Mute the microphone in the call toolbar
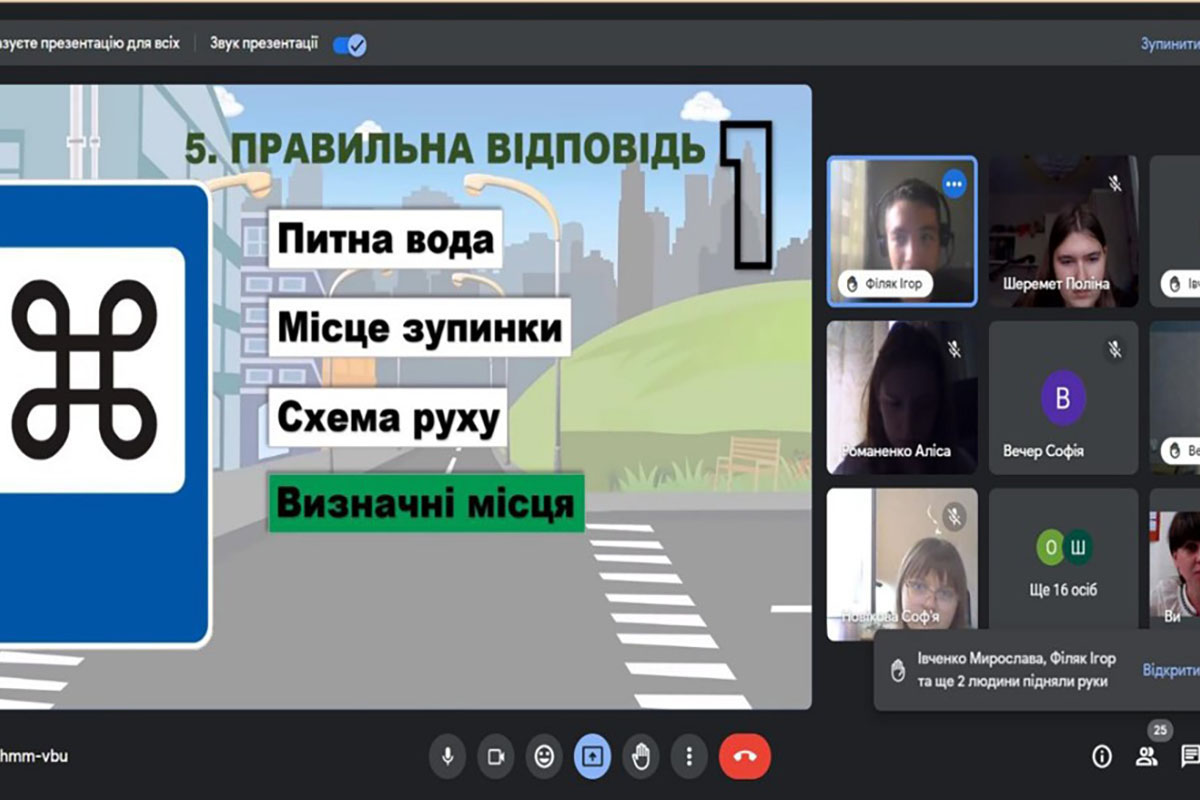This screenshot has width=1200, height=800. [x=448, y=756]
